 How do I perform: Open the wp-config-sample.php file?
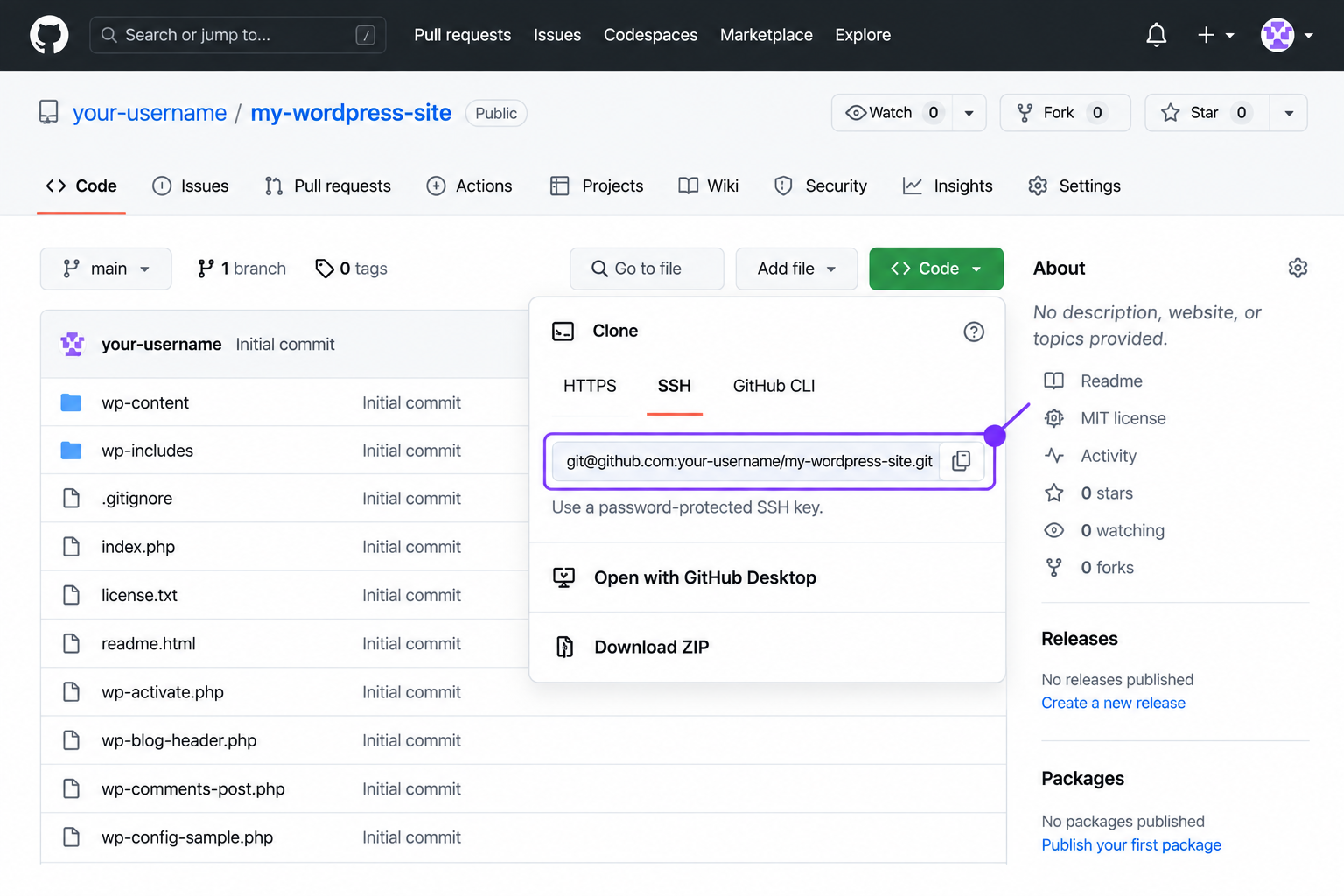click(187, 837)
